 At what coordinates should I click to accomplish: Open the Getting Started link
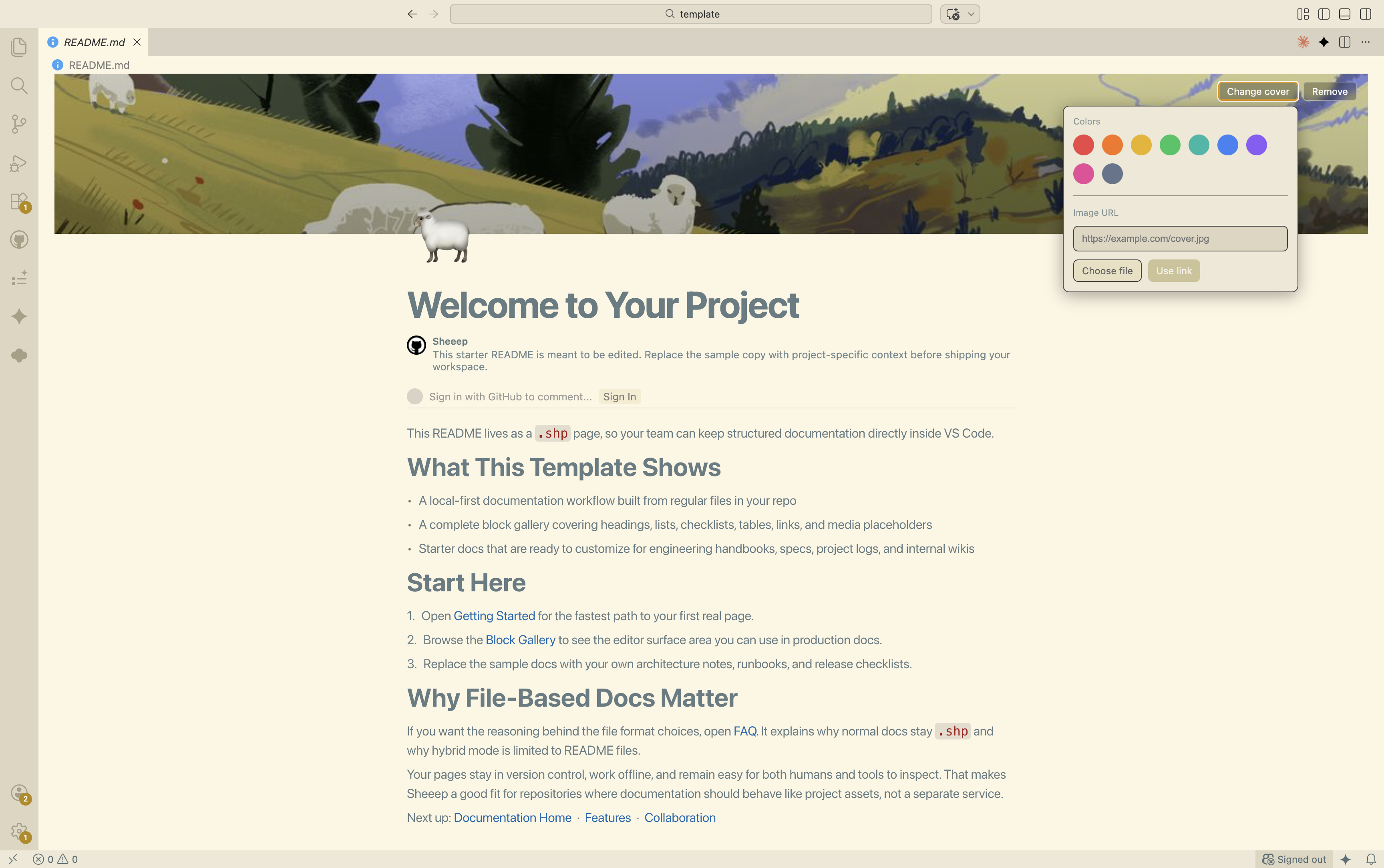tap(494, 616)
